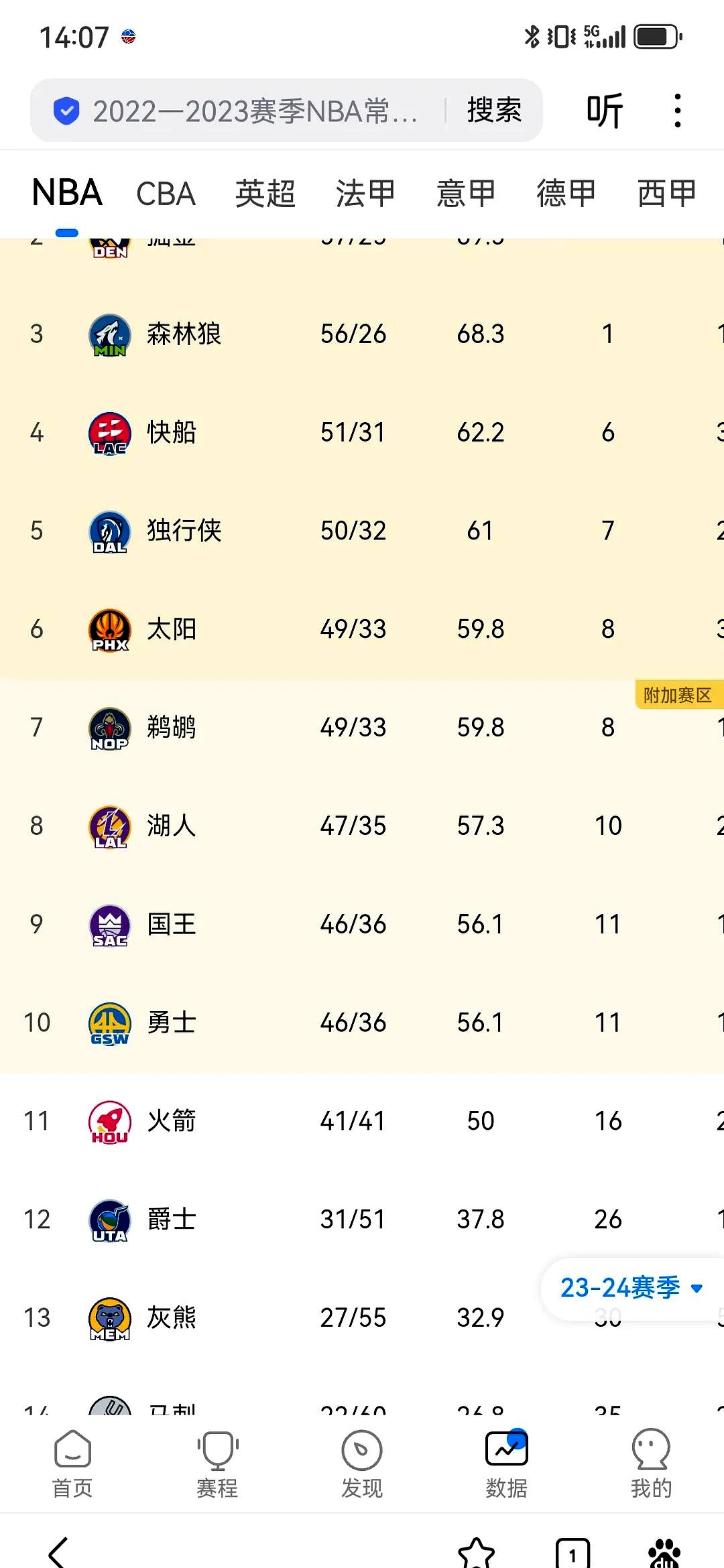Tap the Baidu paw icon
Image resolution: width=724 pixels, height=1568 pixels.
664,1553
